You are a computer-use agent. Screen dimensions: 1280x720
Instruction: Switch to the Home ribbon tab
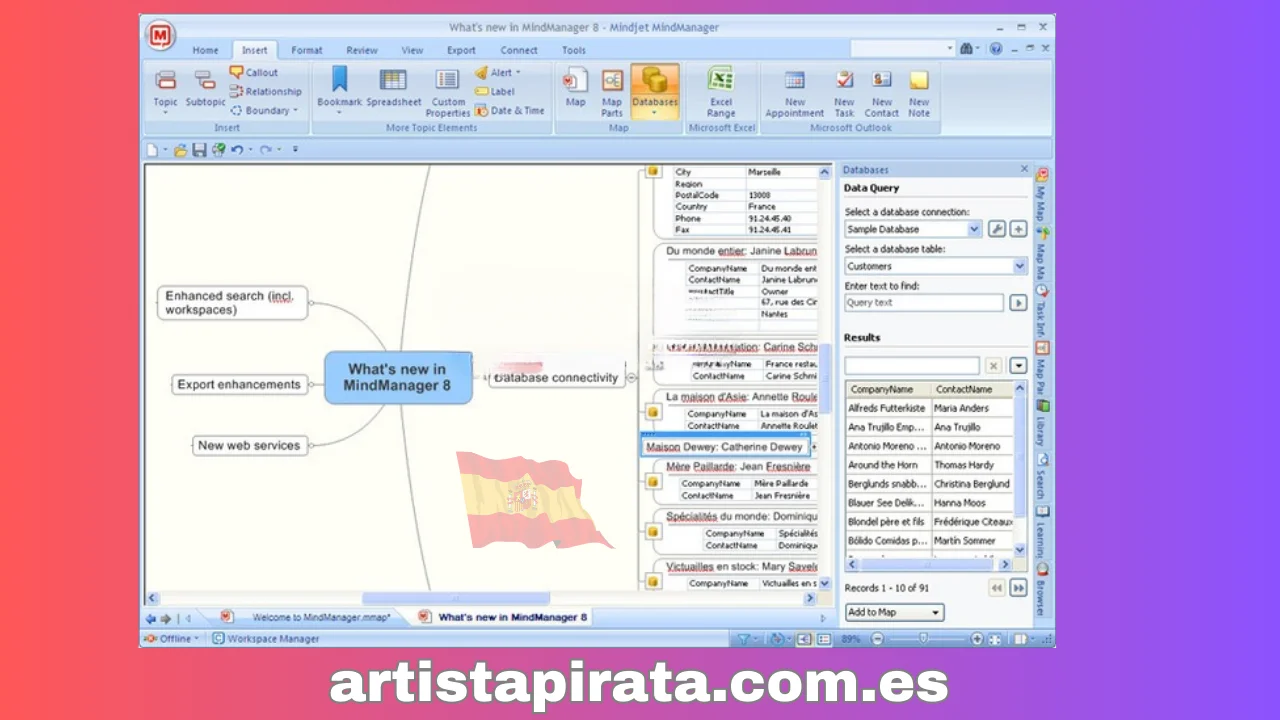(205, 50)
